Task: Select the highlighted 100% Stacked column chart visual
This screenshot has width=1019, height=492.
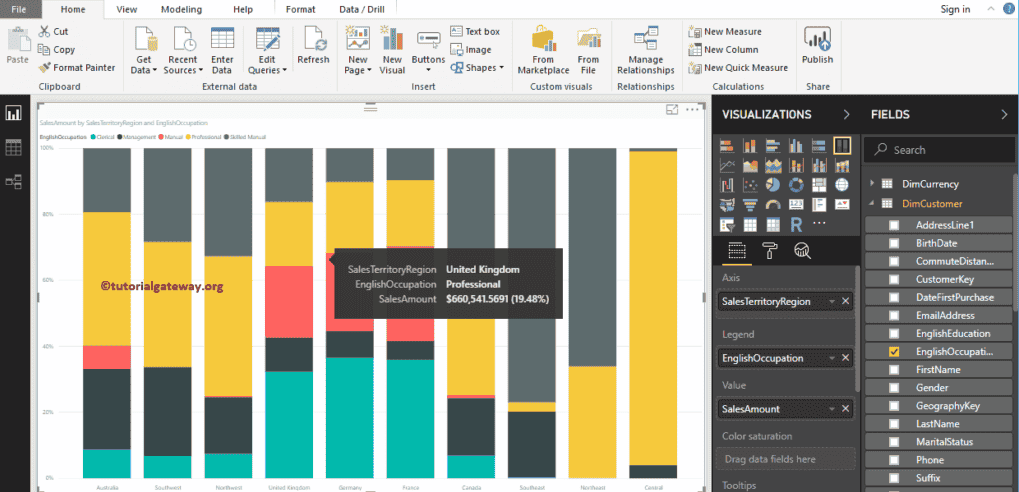Action: click(842, 145)
